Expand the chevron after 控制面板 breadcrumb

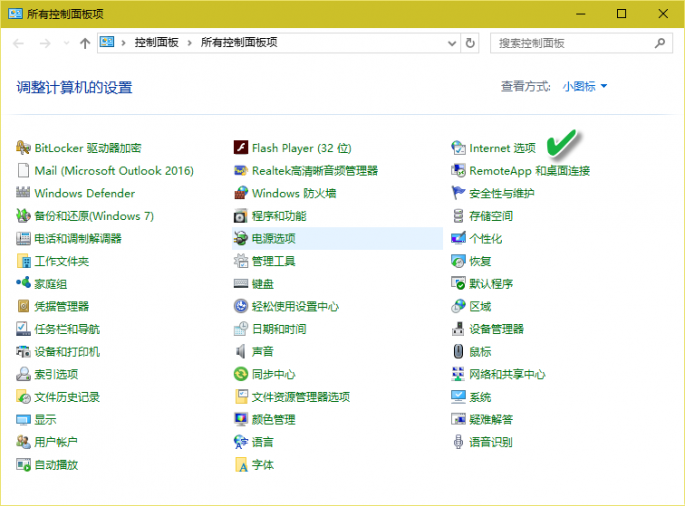[x=190, y=43]
